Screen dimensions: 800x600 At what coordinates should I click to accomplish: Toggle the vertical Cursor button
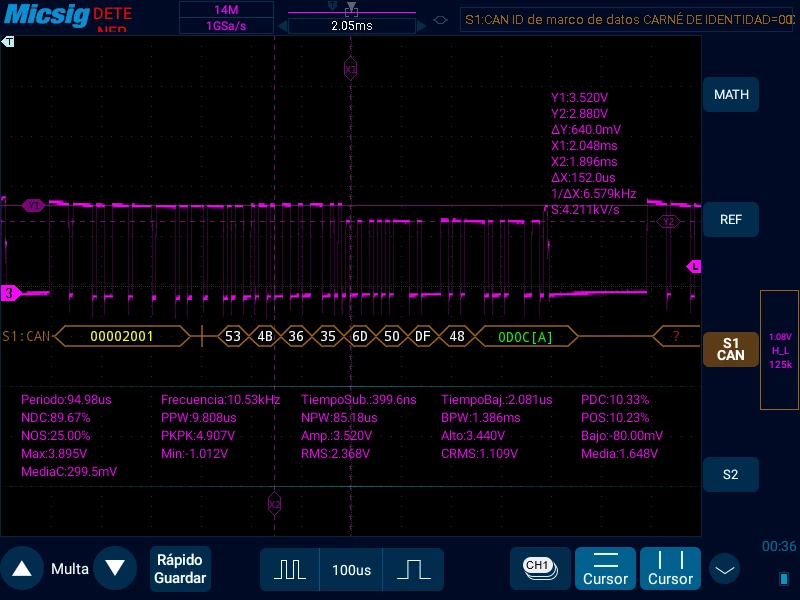click(x=670, y=568)
